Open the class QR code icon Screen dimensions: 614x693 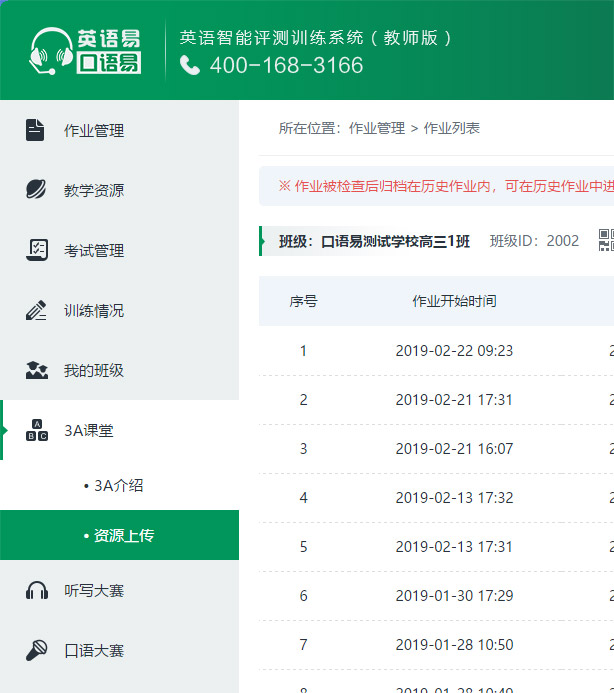605,240
